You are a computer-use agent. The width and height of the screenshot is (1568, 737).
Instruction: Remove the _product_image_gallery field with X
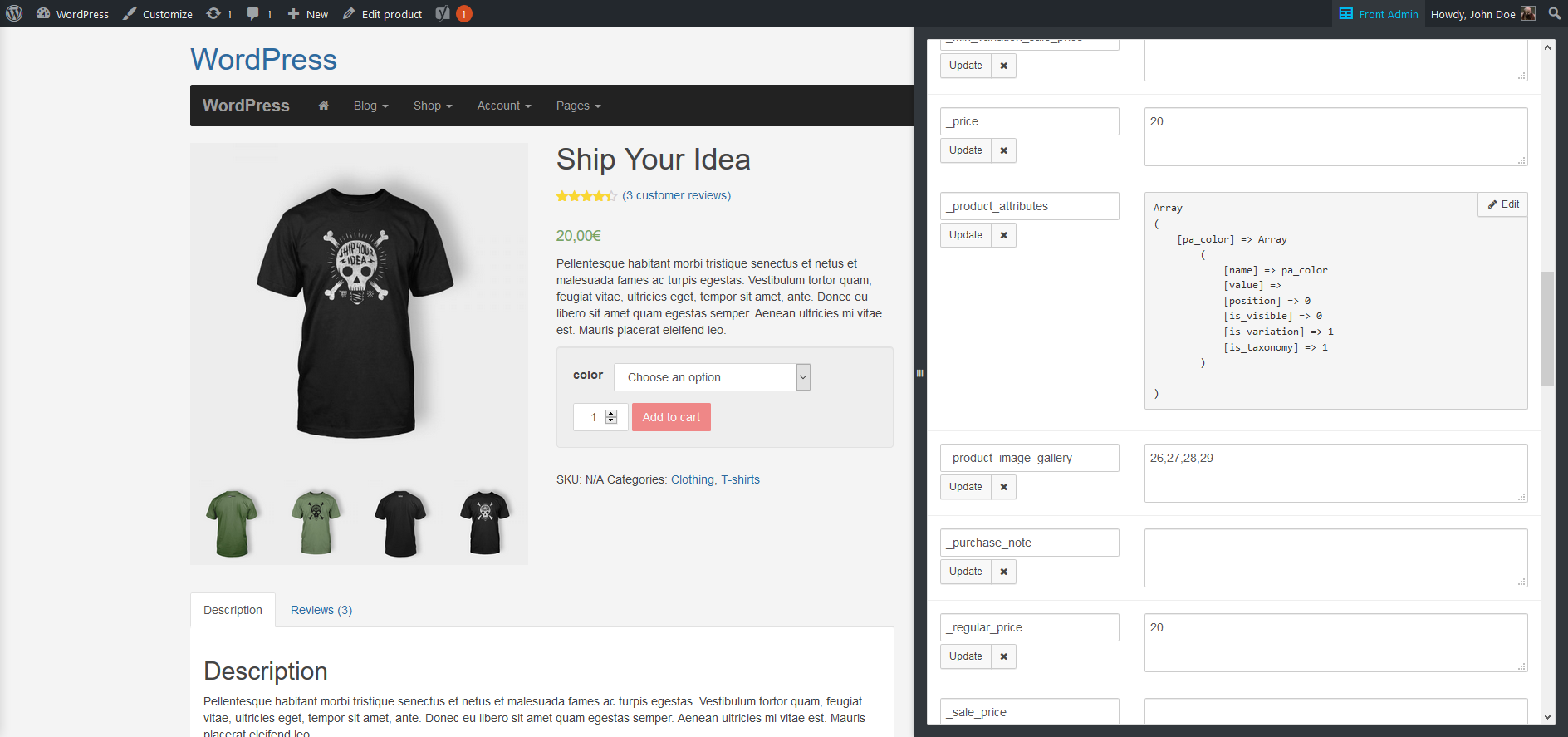coord(1003,487)
